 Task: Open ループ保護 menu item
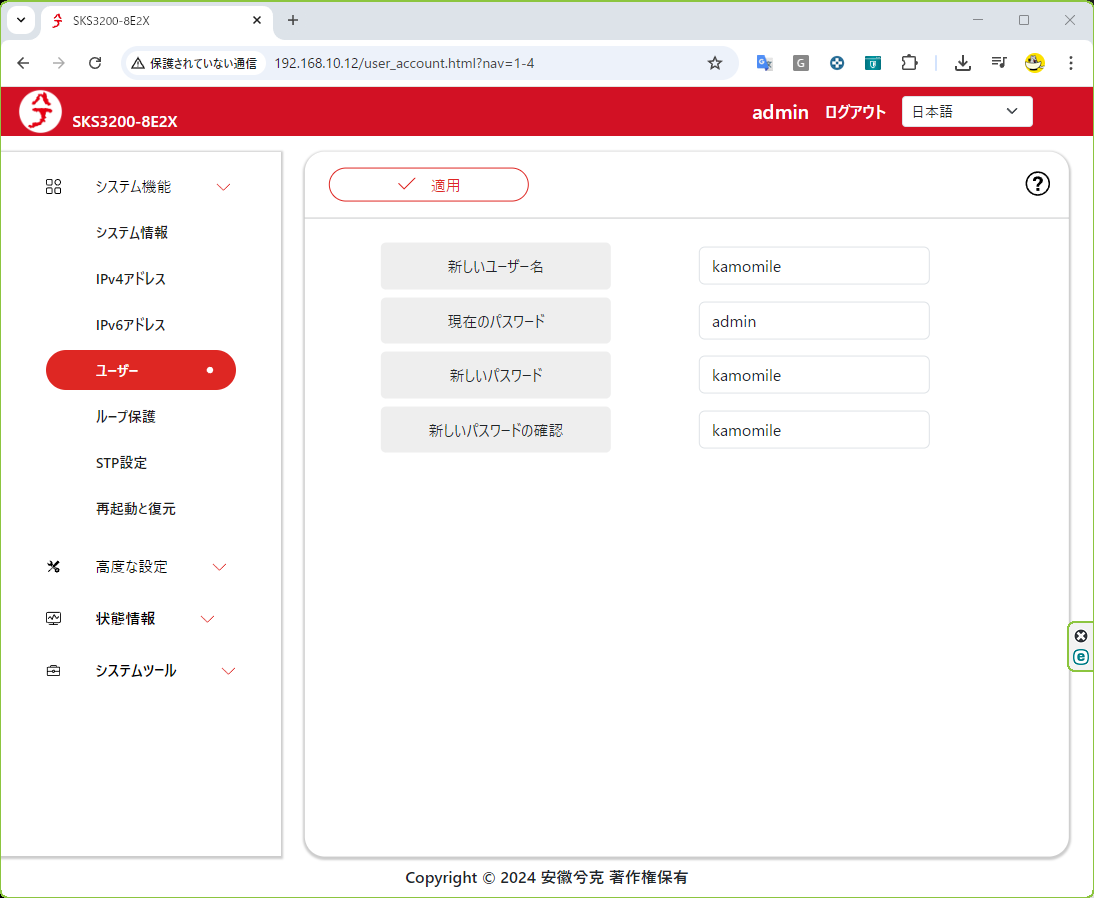tap(126, 417)
